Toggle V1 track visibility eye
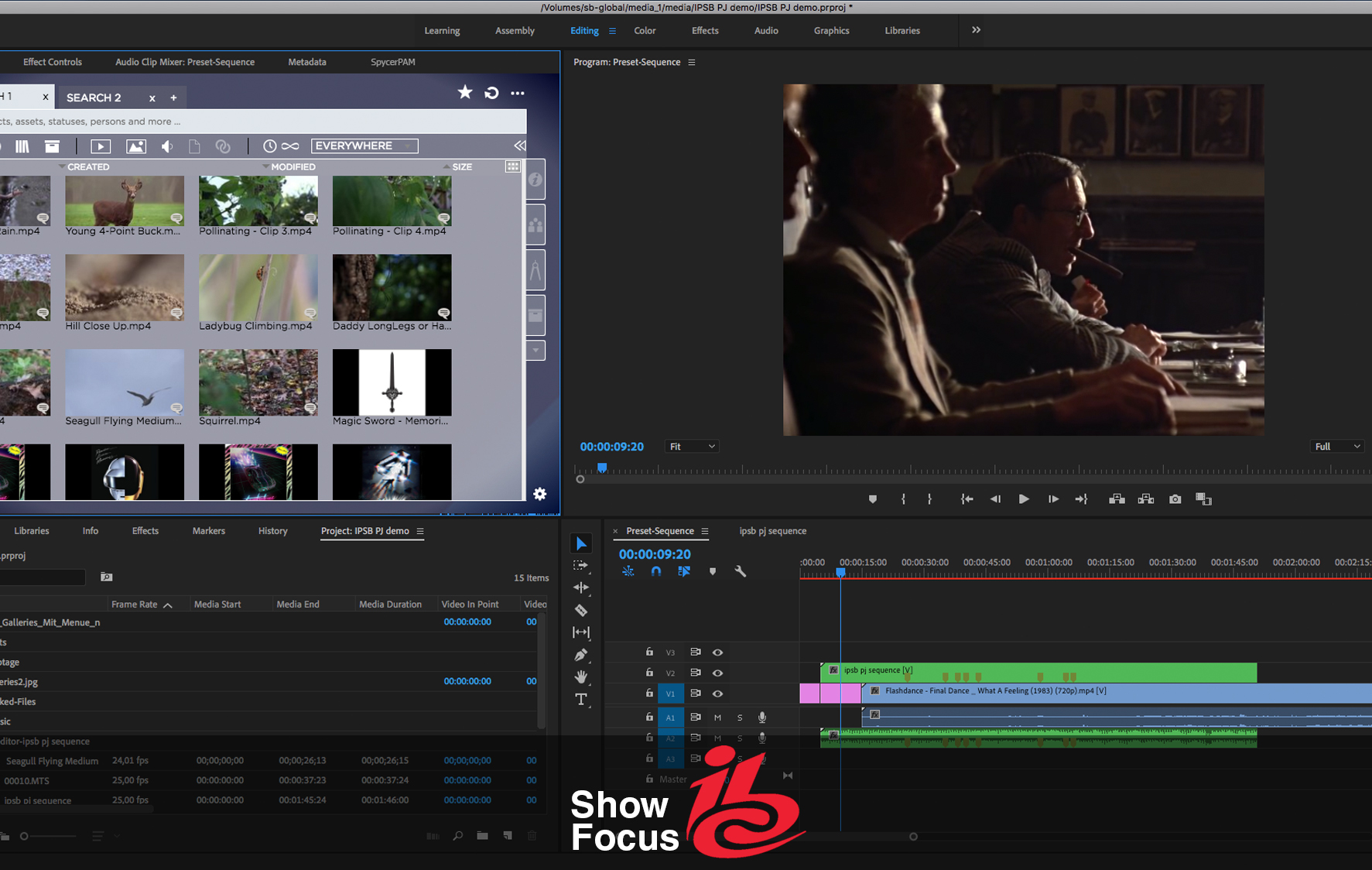This screenshot has height=870, width=1372. [x=718, y=694]
